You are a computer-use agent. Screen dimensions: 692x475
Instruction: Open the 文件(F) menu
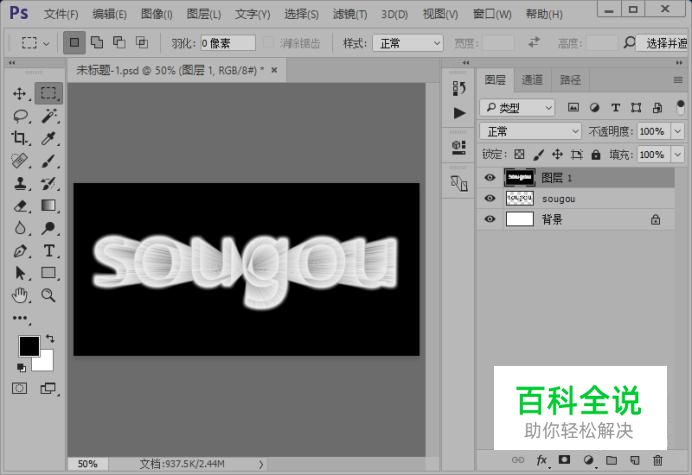tap(61, 14)
